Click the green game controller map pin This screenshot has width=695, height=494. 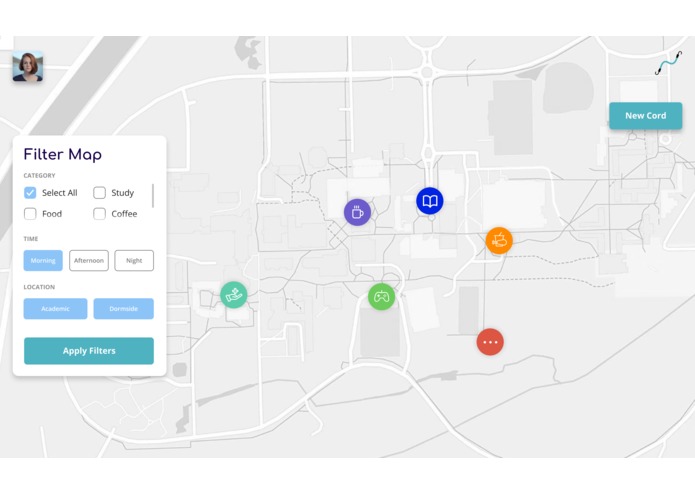click(381, 296)
